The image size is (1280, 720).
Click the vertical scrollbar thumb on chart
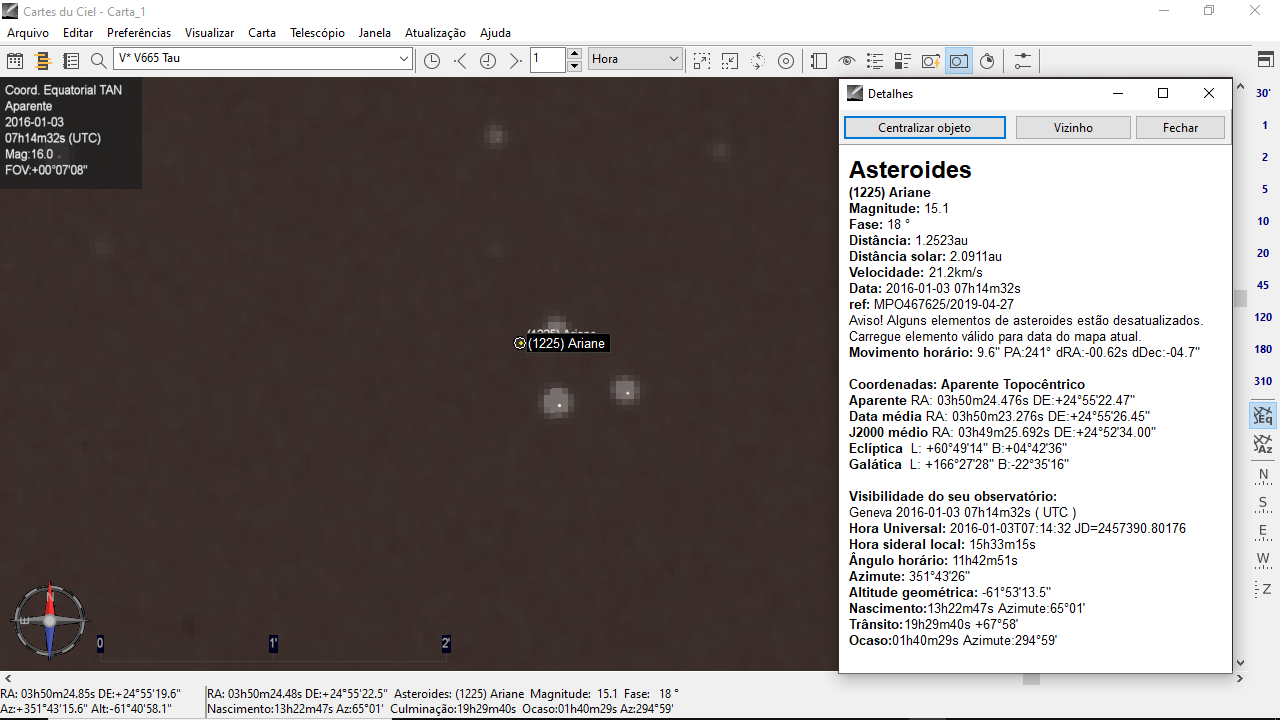point(1240,298)
